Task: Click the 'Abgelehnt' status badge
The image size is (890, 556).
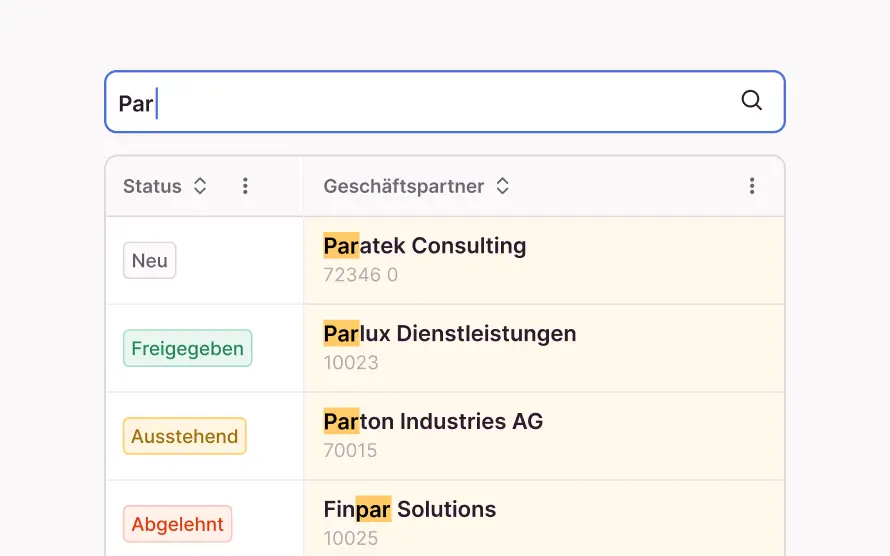Action: click(177, 525)
